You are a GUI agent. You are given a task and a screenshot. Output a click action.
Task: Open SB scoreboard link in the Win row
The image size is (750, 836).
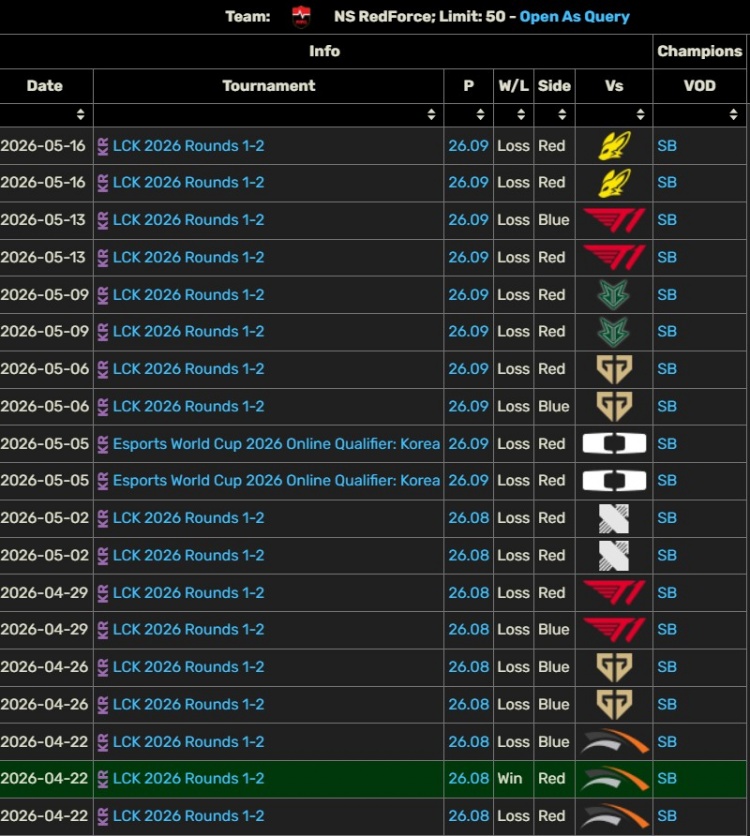click(667, 779)
